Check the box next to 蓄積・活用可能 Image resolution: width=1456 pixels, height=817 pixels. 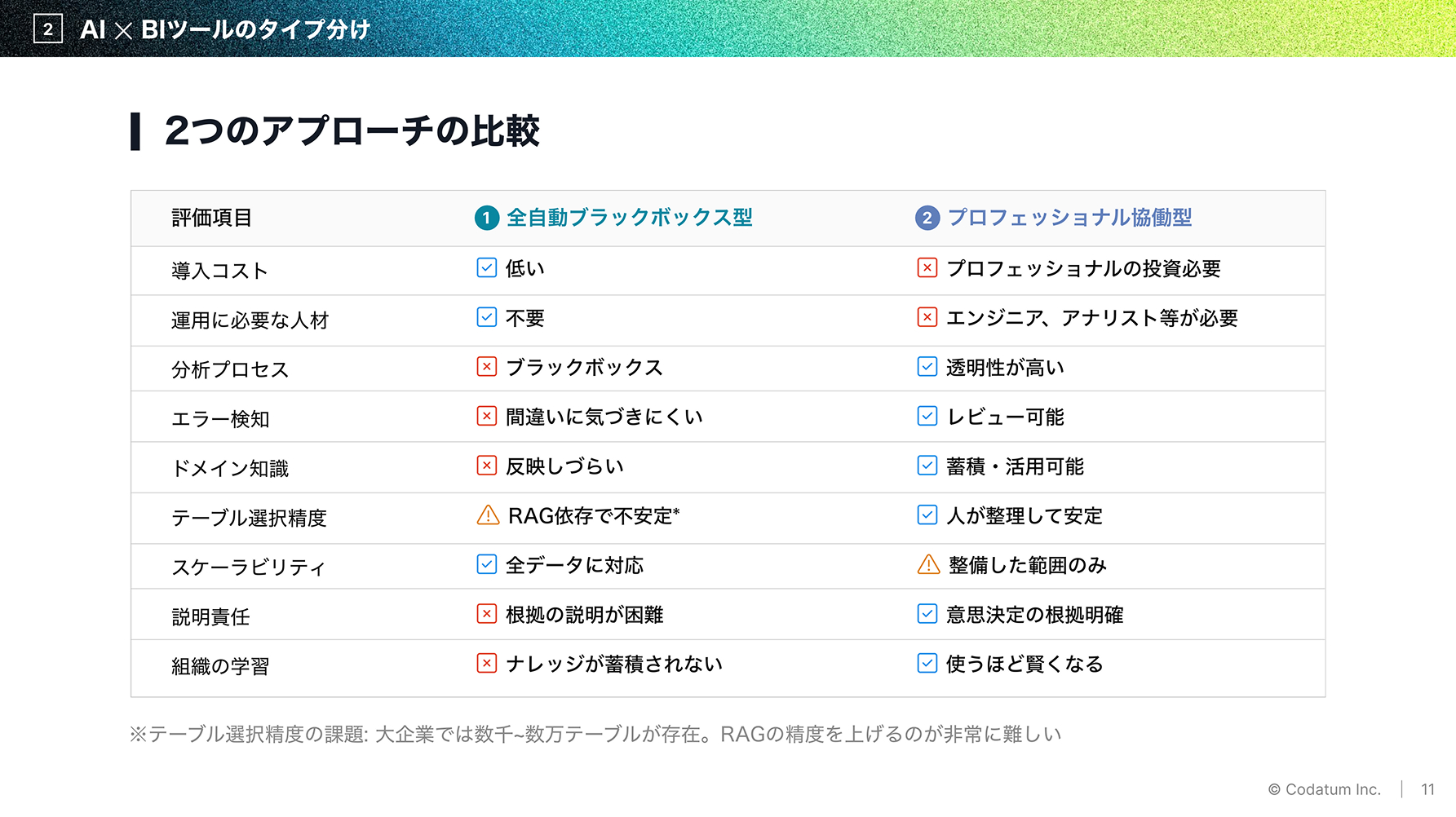click(927, 466)
